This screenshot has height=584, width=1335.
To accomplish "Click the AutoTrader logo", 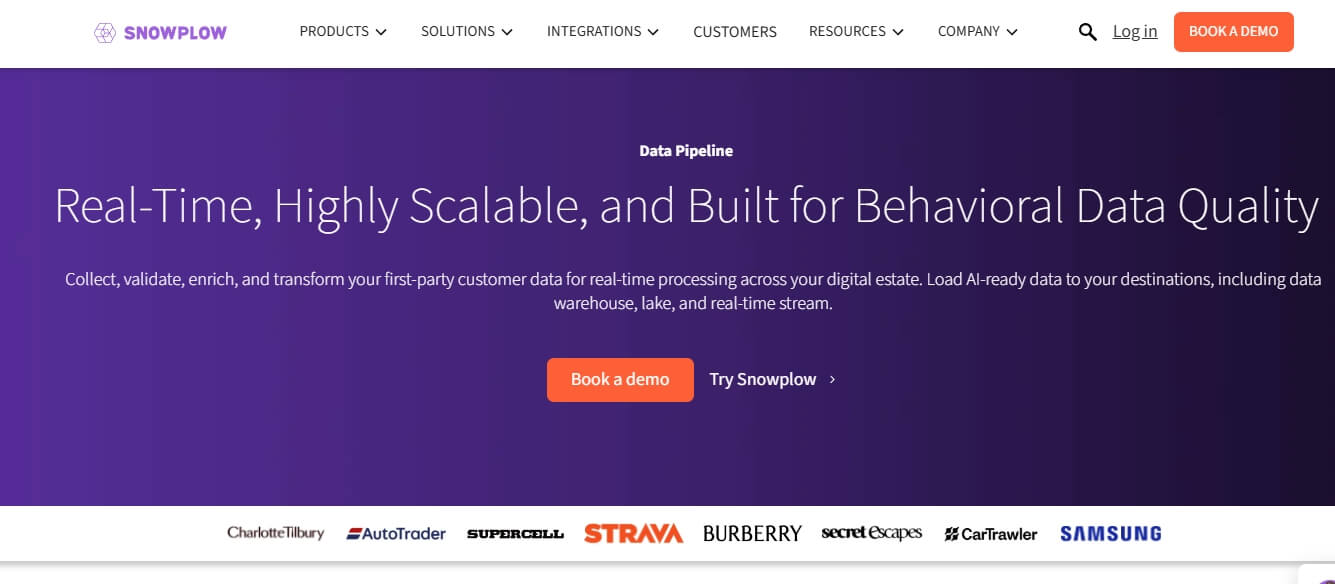I will coord(397,533).
